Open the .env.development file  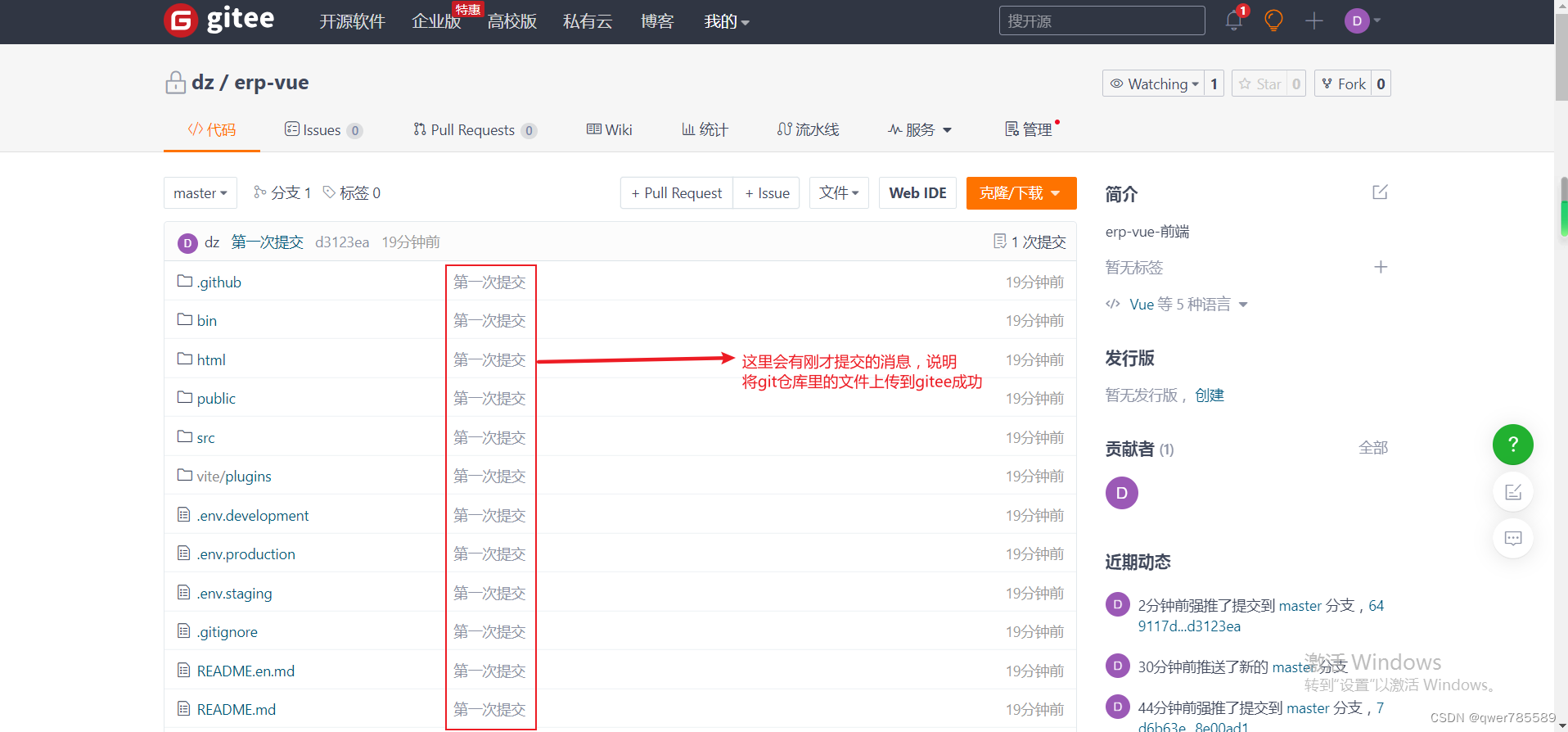253,516
